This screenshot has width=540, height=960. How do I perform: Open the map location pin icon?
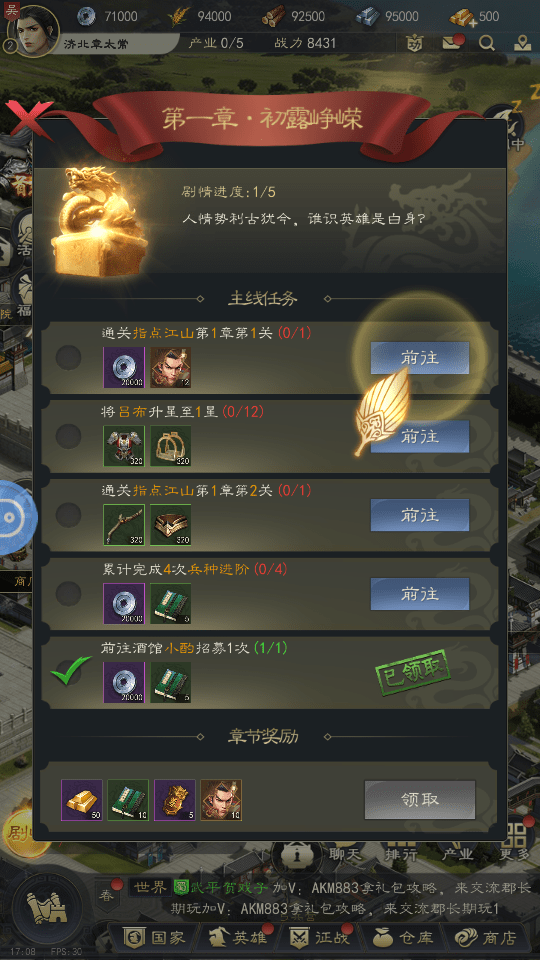pyautogui.click(x=522, y=43)
